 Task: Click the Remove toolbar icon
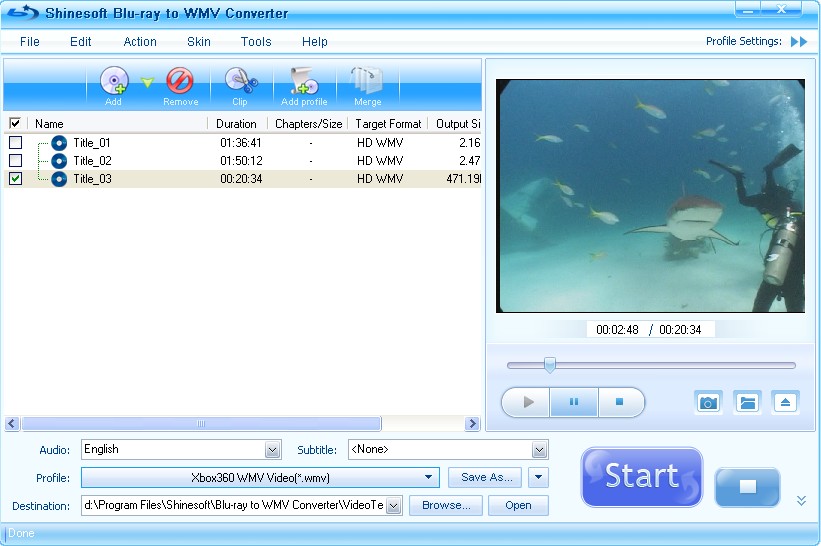(x=180, y=81)
